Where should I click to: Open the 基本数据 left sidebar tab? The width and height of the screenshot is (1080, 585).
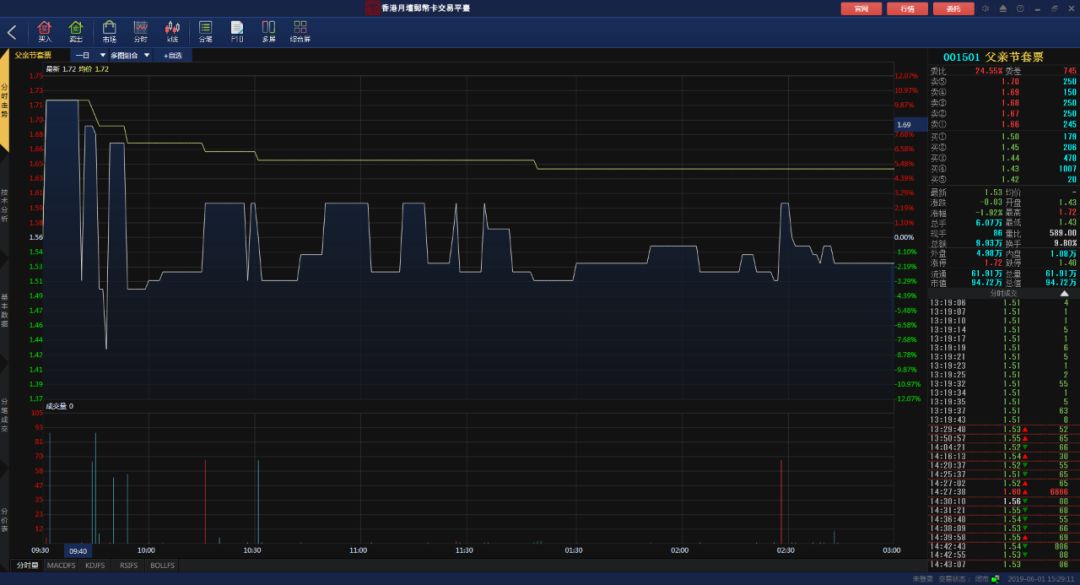4,310
